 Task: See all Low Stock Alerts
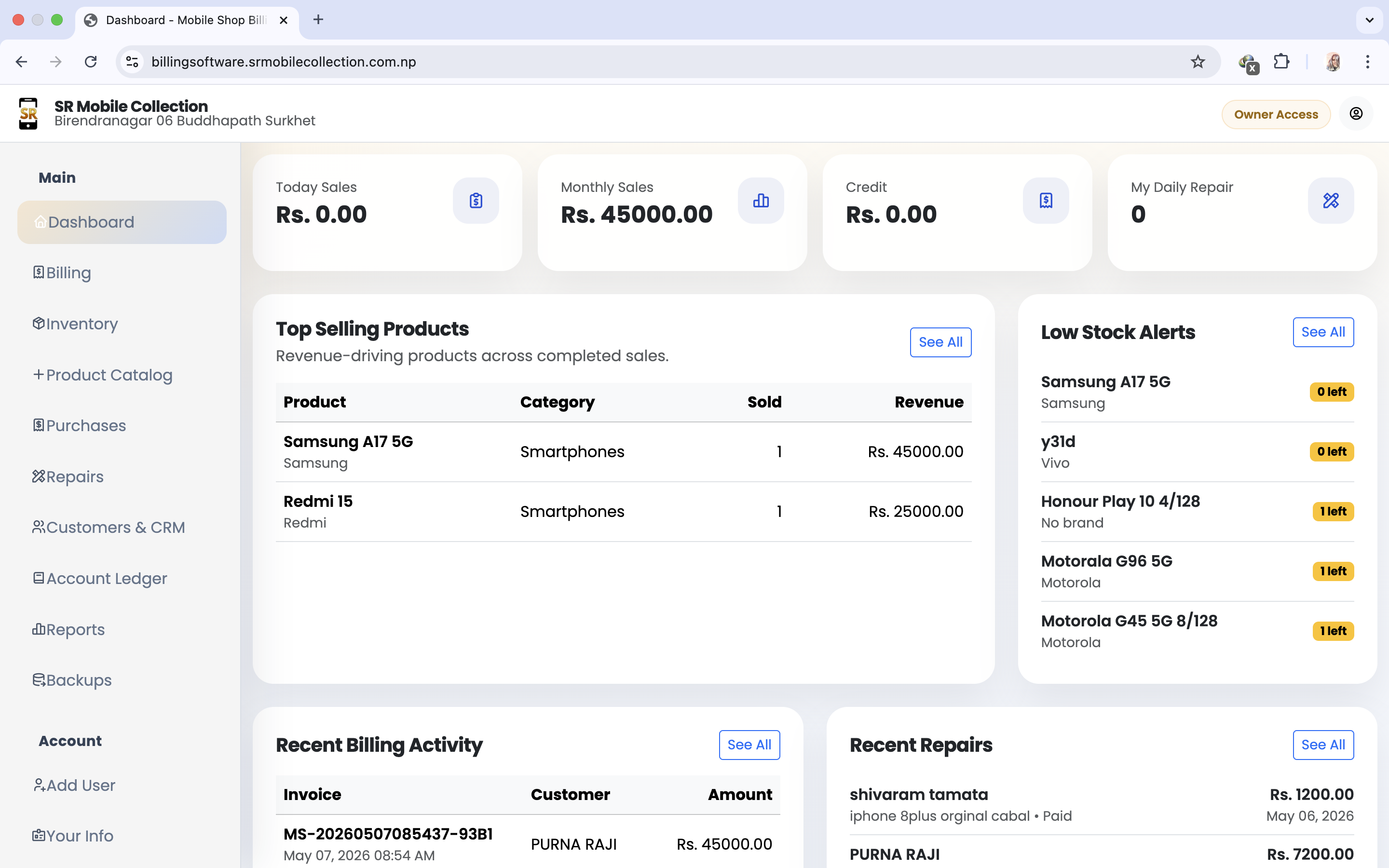(1323, 332)
